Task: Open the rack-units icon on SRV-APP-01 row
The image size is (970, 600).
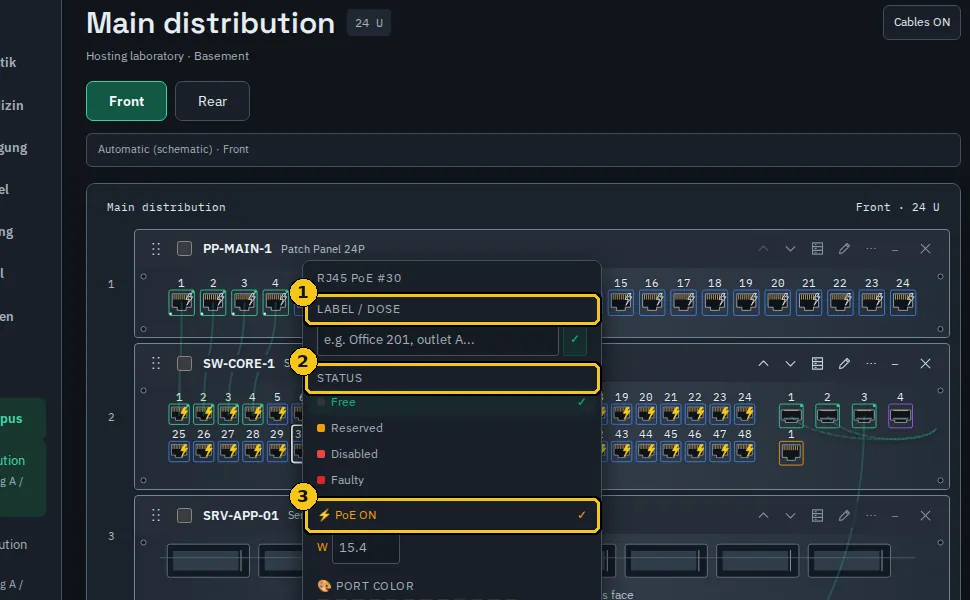Action: pos(817,516)
